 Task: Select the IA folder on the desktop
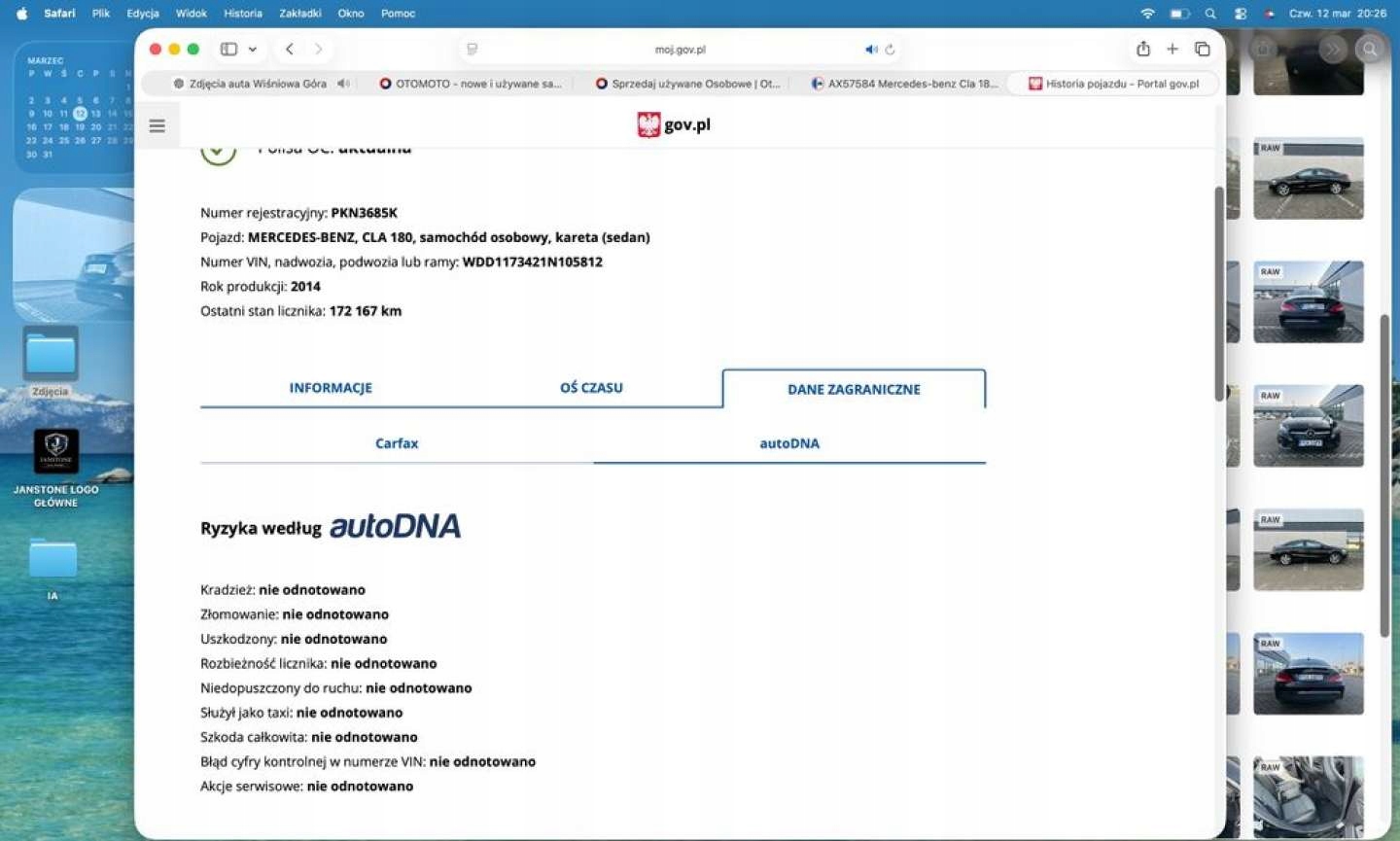click(x=52, y=569)
